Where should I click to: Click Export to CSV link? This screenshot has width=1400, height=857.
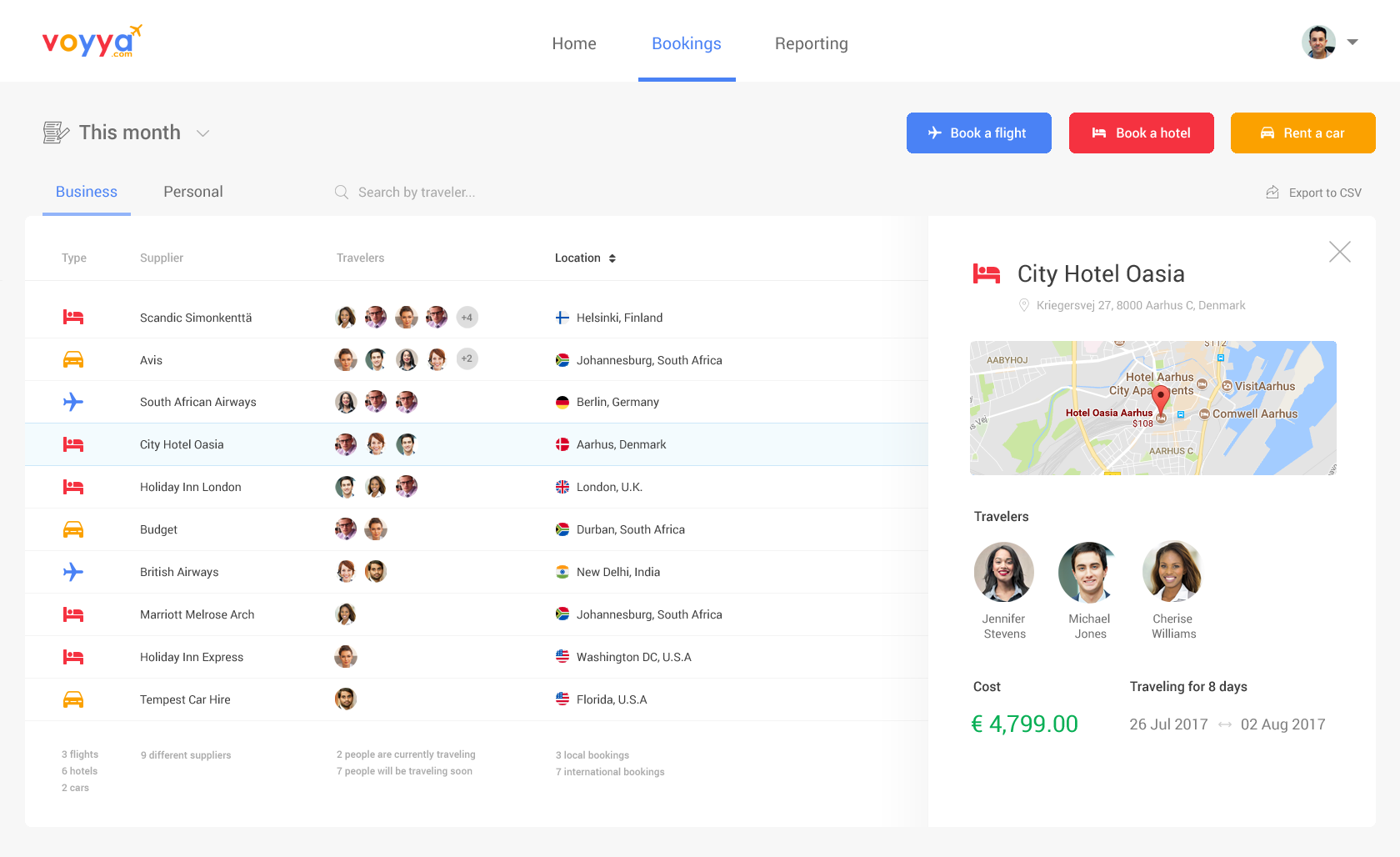[1325, 193]
